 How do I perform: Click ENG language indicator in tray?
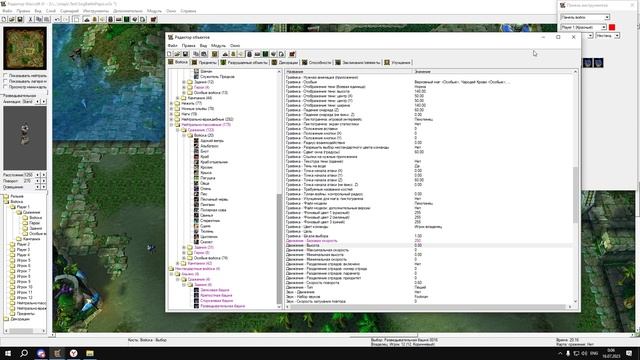[x=594, y=353]
